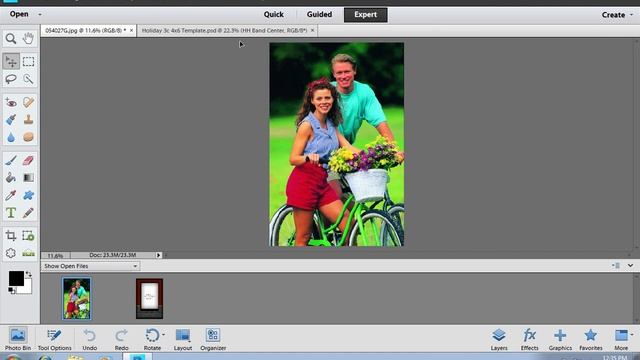Close the Holiday Template.psd tab

tap(313, 31)
